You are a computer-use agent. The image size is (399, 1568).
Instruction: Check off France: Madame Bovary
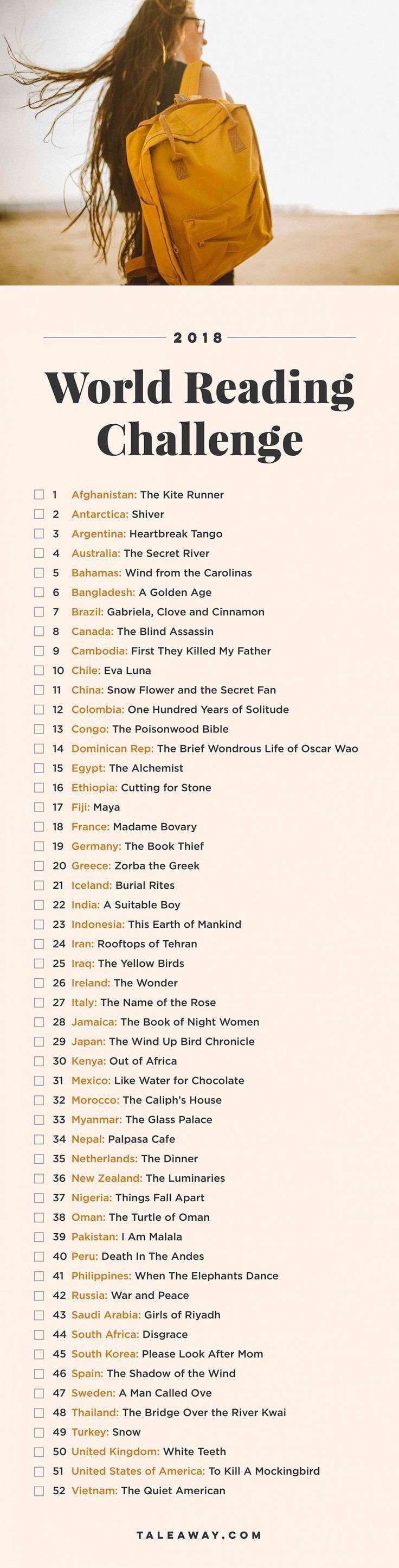pyautogui.click(x=39, y=827)
